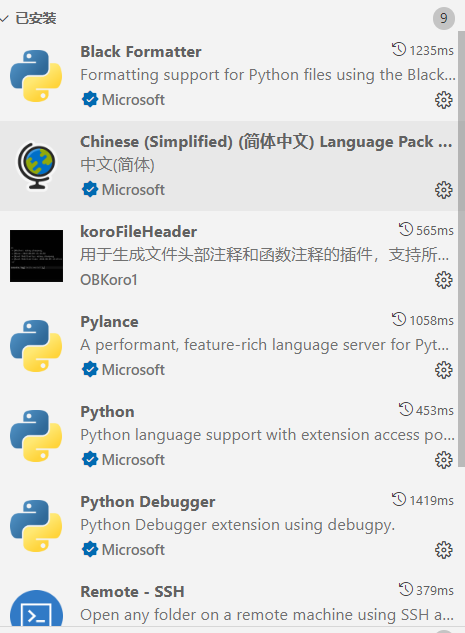This screenshot has height=633, width=465.
Task: Click Pylance 'A performant, feature-rich' description
Action: pos(264,345)
